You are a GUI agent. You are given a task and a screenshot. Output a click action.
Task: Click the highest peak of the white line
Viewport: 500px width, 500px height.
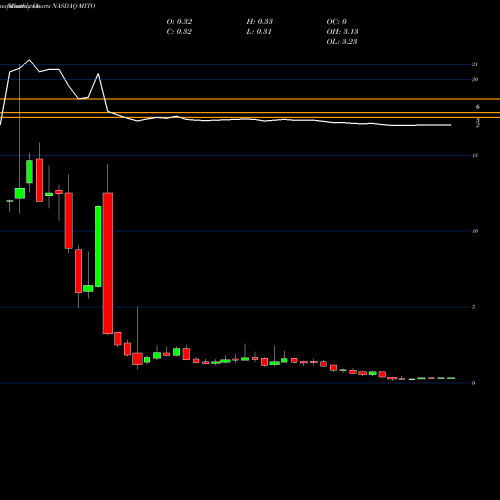coord(29,60)
